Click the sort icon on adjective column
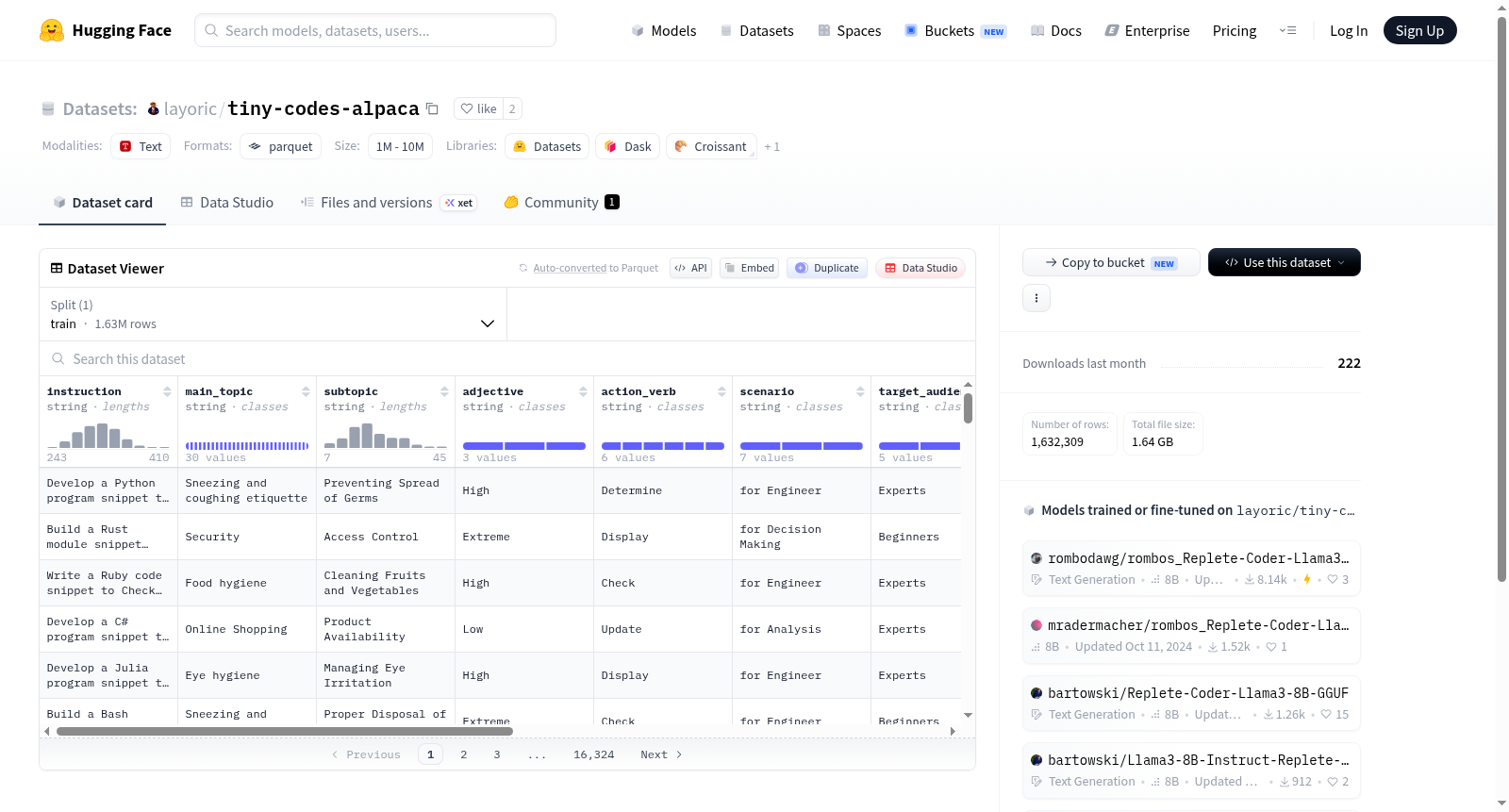 [x=583, y=391]
